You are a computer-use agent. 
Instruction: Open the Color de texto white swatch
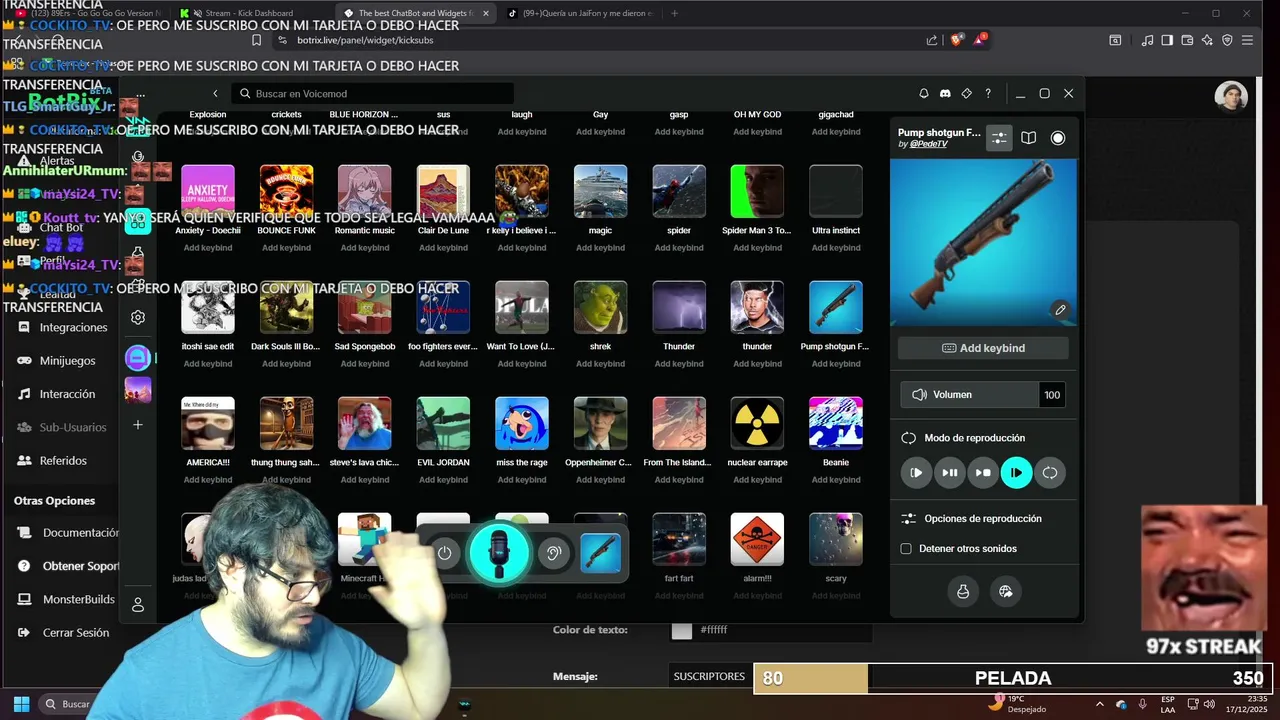click(682, 630)
